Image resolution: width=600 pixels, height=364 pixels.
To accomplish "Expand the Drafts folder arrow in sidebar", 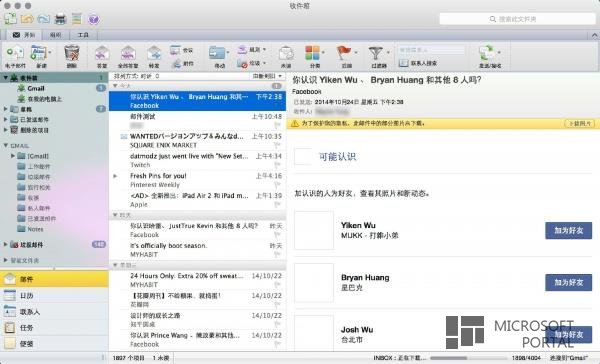I will [x=5, y=109].
